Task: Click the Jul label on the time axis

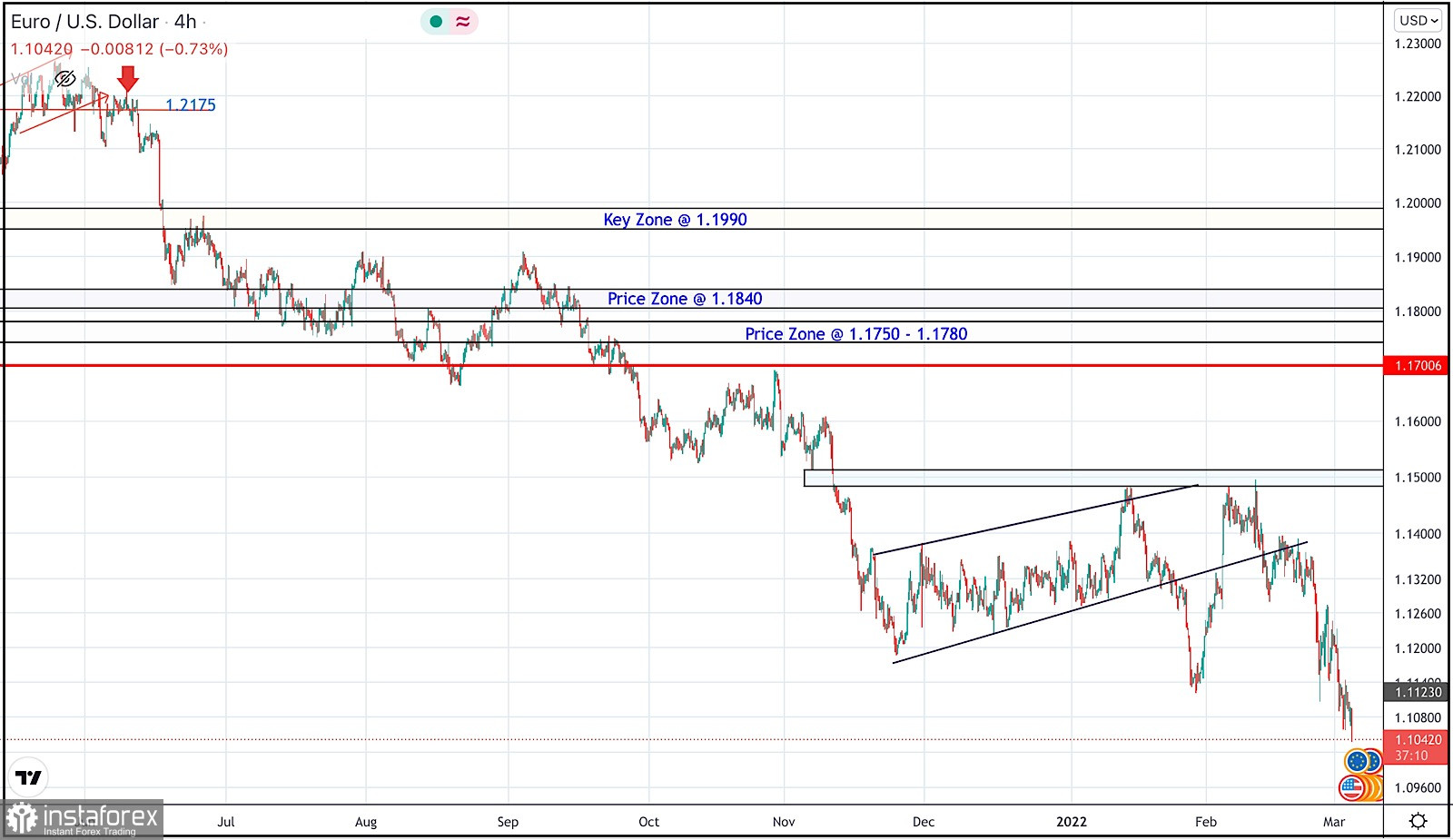Action: pos(226,822)
